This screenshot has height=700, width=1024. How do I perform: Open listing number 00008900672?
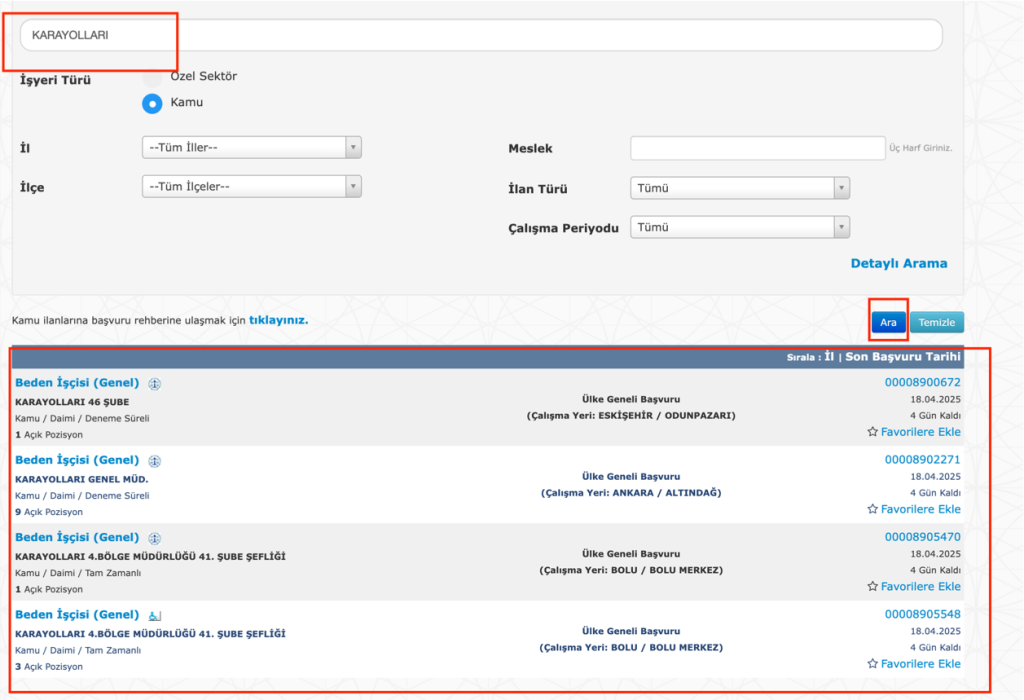(922, 382)
